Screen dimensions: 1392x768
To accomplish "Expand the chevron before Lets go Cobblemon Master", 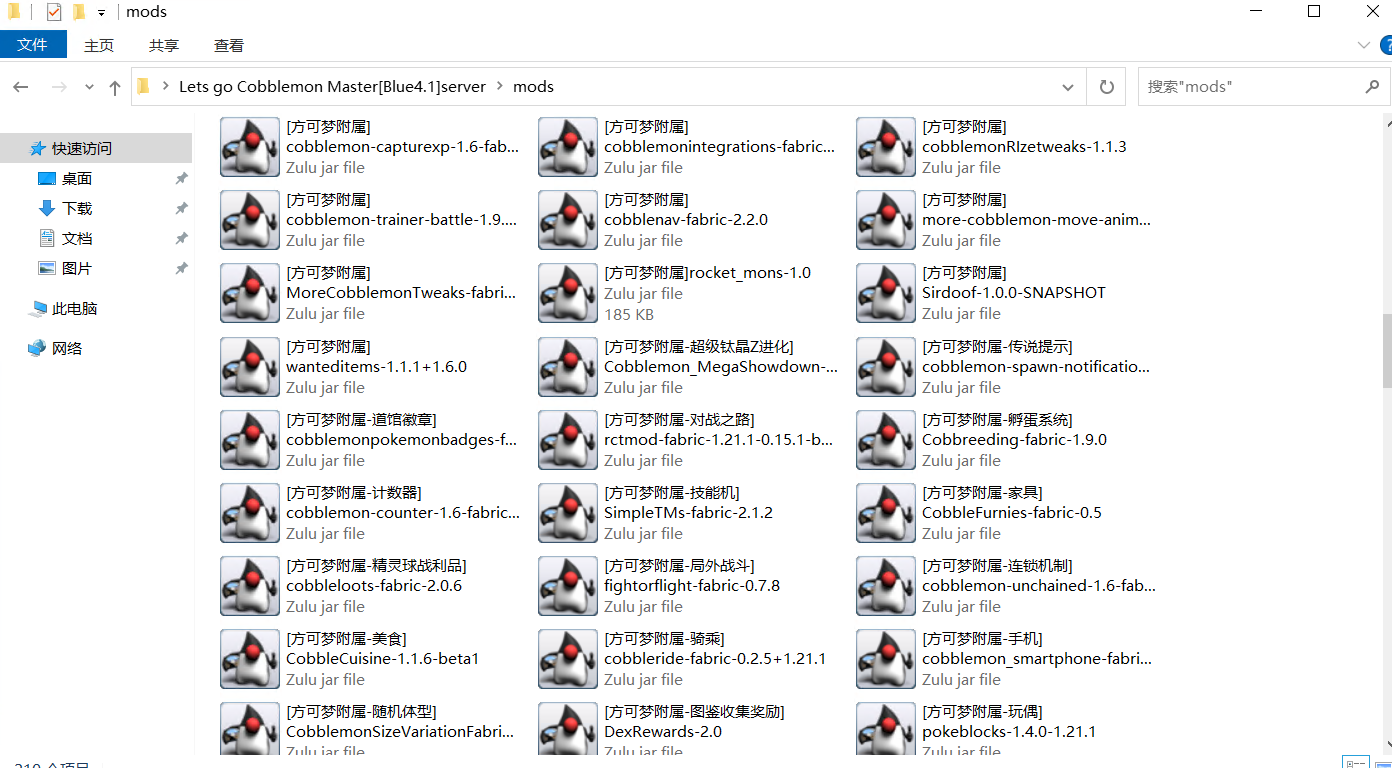I will pyautogui.click(x=165, y=87).
